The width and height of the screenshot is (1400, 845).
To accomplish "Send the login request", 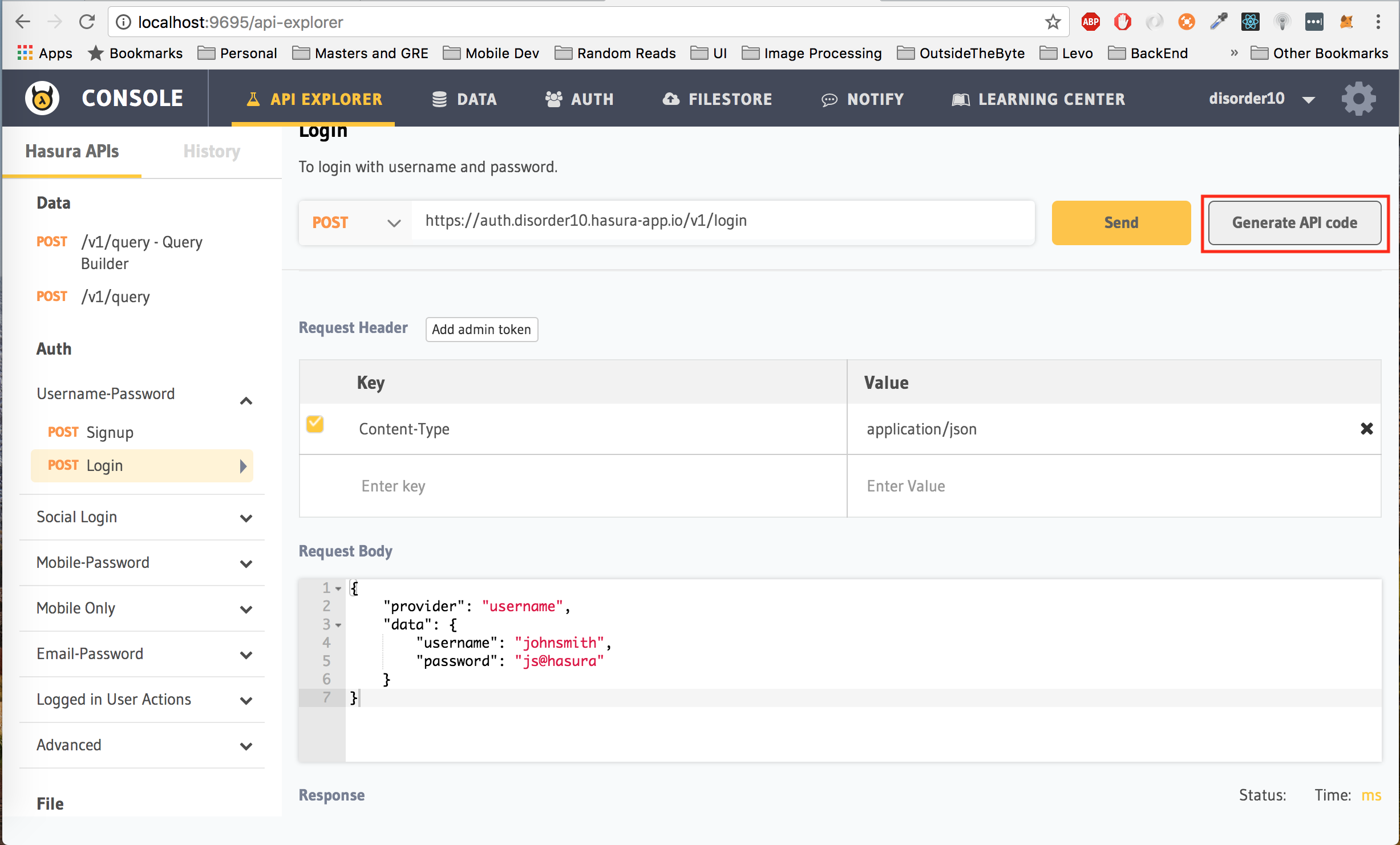I will point(1121,222).
